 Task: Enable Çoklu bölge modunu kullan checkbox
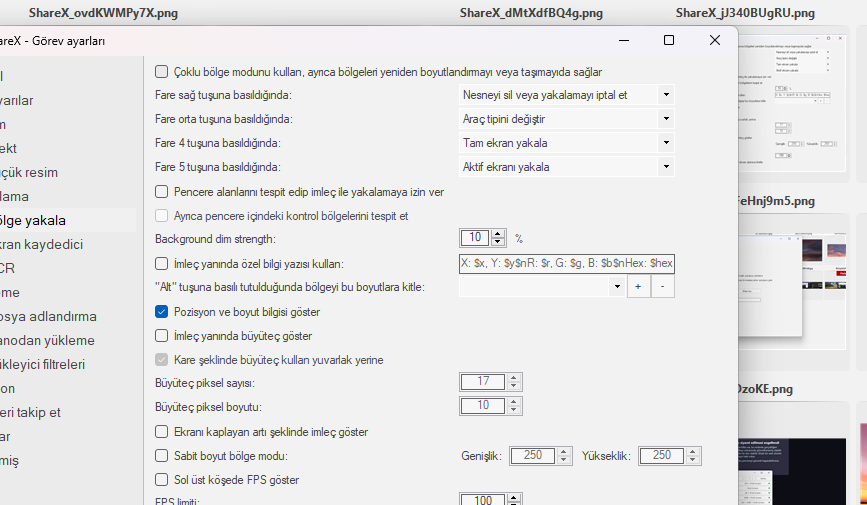pos(162,72)
